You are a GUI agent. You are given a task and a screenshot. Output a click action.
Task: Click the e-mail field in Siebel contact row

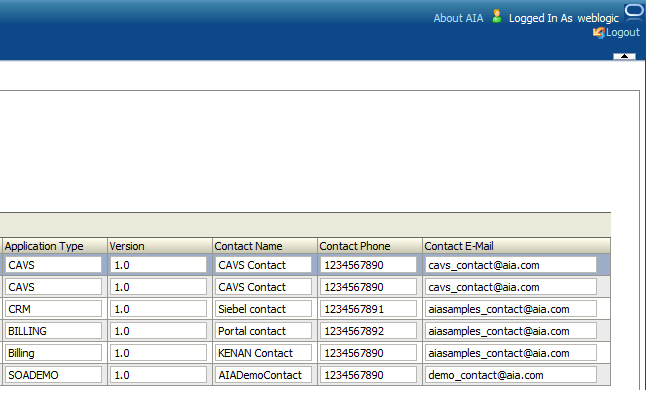point(511,309)
